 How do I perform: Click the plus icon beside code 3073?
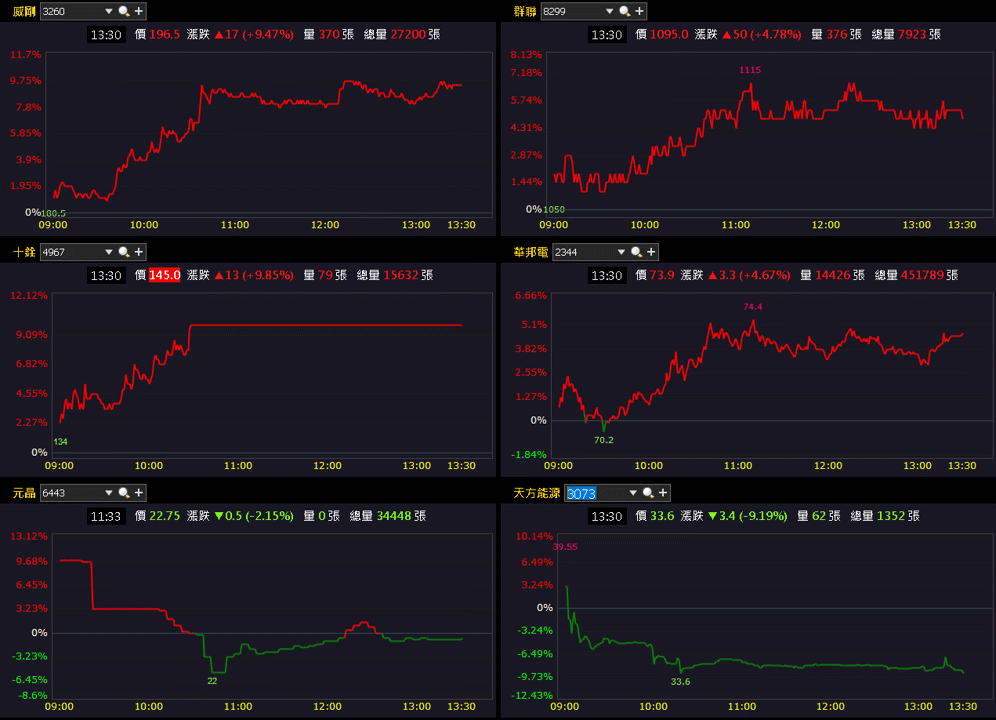point(663,493)
